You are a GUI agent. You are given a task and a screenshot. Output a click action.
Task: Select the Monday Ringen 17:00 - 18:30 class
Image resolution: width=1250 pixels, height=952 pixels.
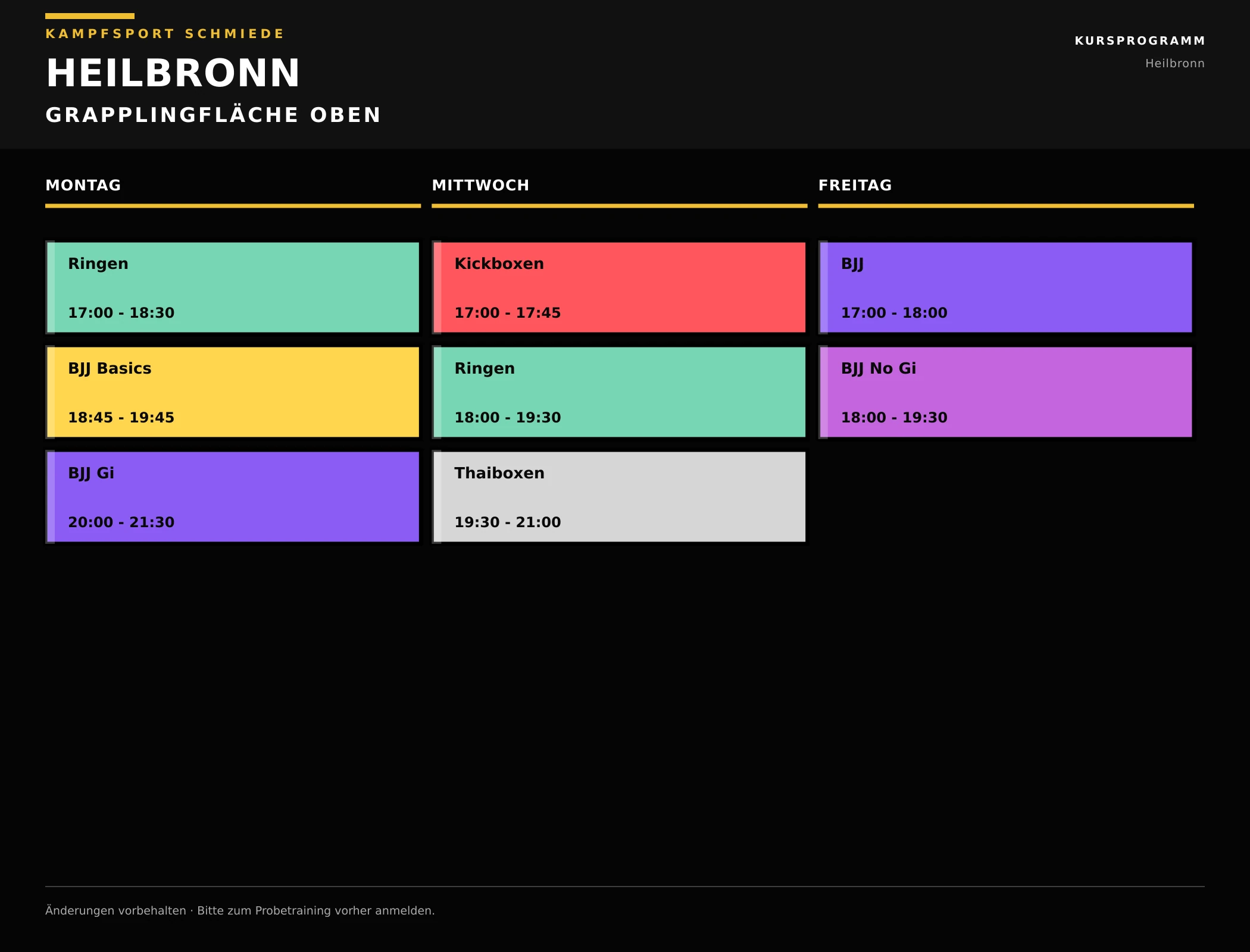click(233, 287)
